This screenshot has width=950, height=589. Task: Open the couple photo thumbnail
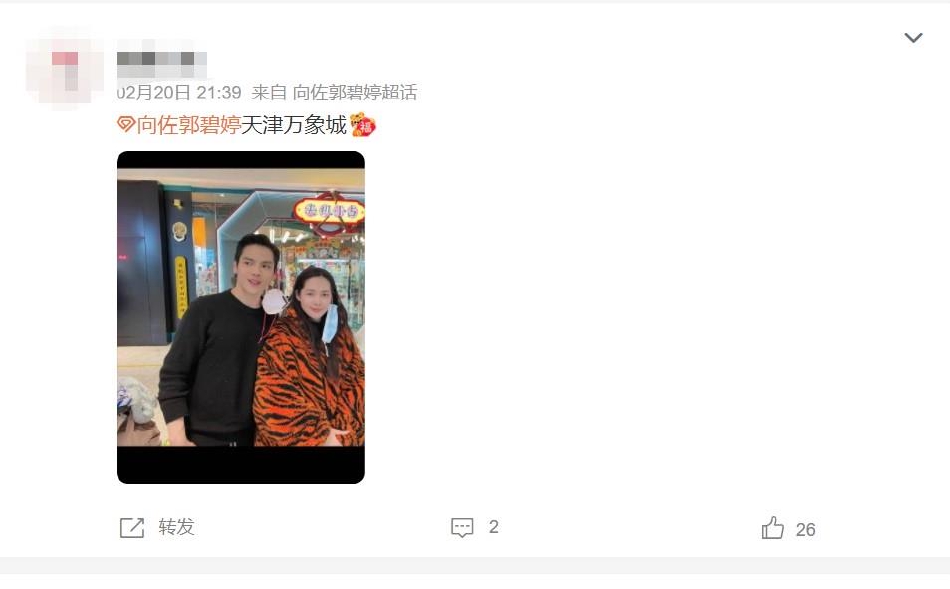click(241, 317)
